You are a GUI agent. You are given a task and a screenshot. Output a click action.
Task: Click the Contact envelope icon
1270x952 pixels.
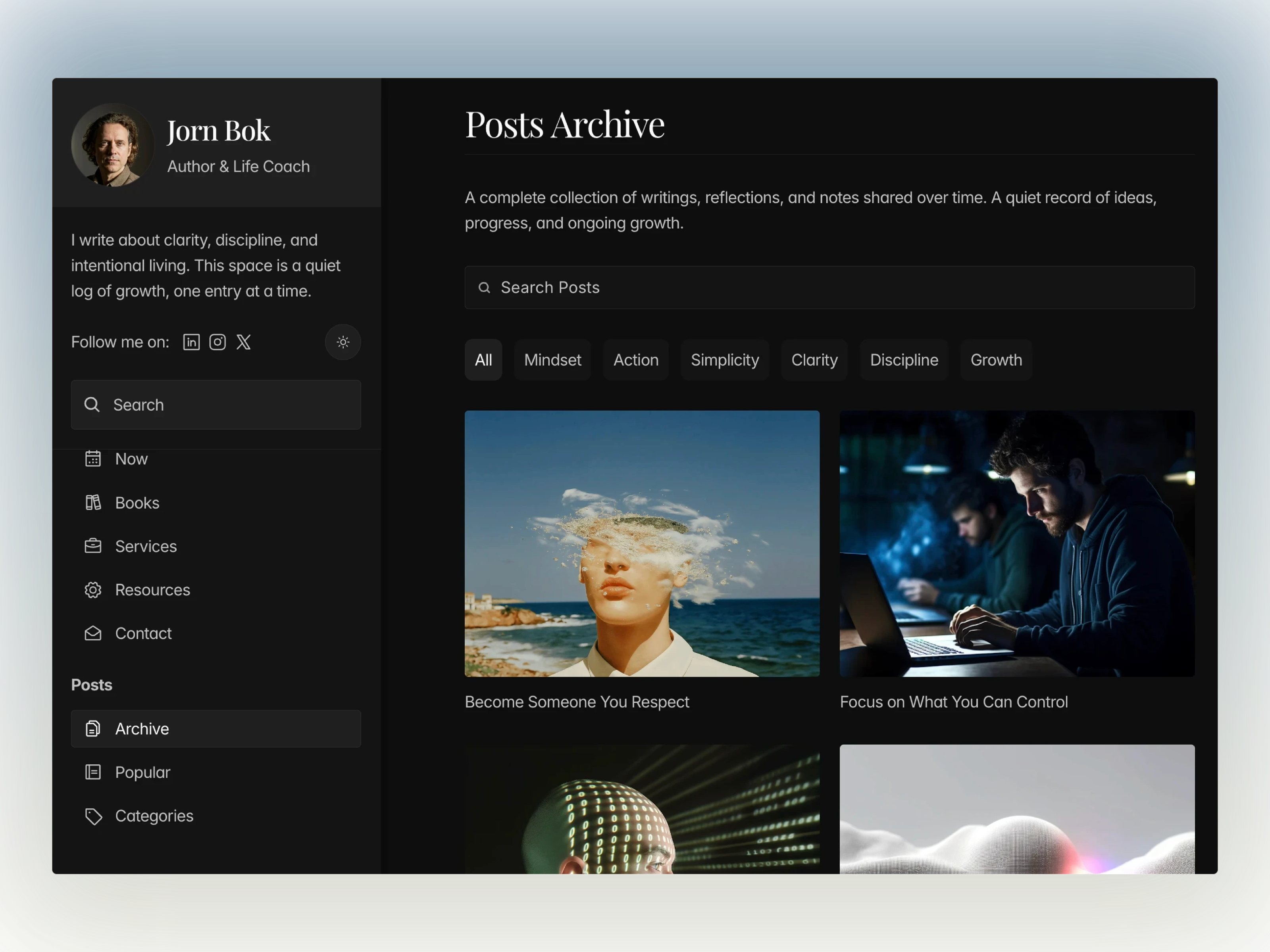93,633
